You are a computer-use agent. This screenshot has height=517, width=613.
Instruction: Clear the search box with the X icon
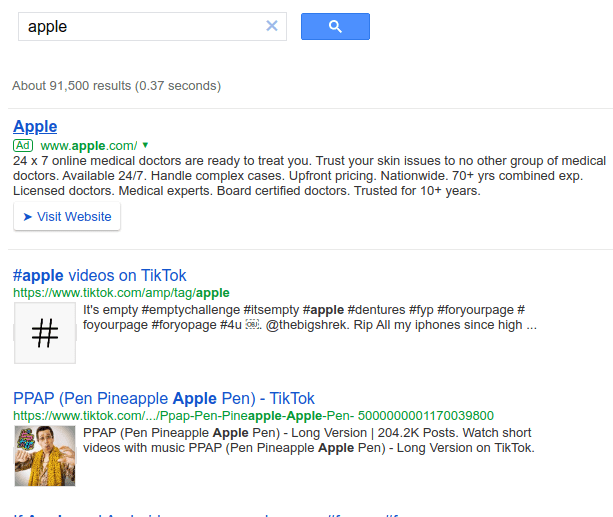coord(271,26)
